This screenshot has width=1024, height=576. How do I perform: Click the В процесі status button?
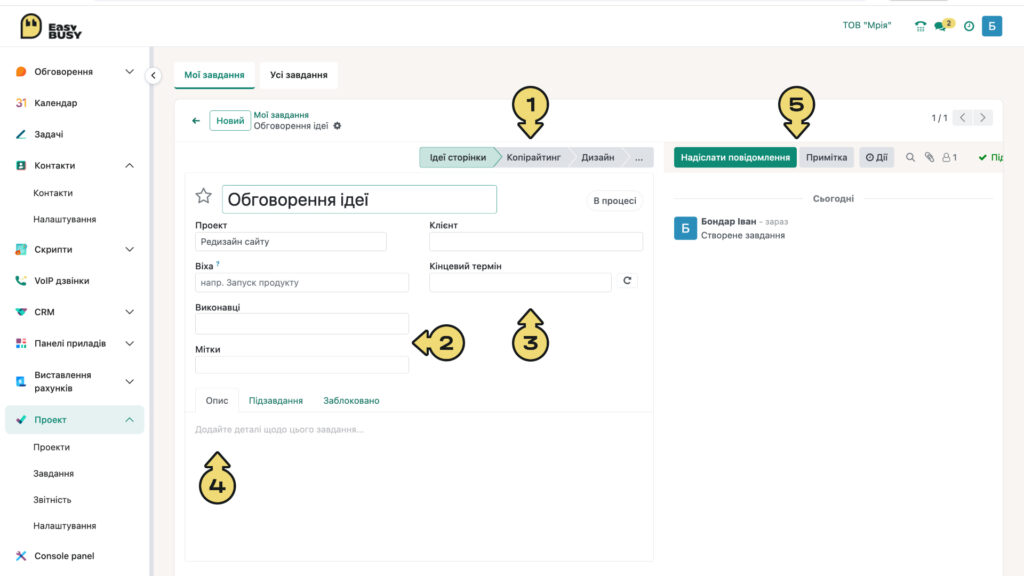point(615,200)
